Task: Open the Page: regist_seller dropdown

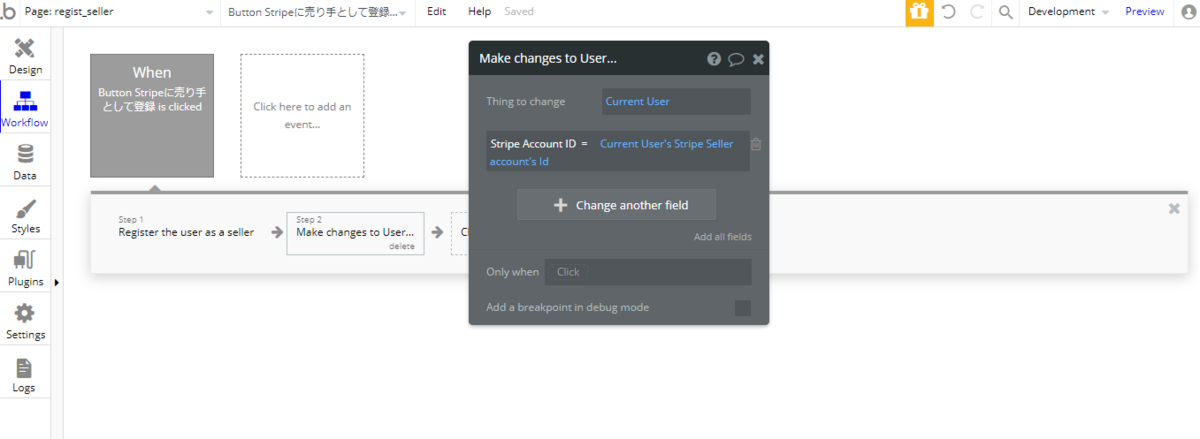Action: coord(120,12)
